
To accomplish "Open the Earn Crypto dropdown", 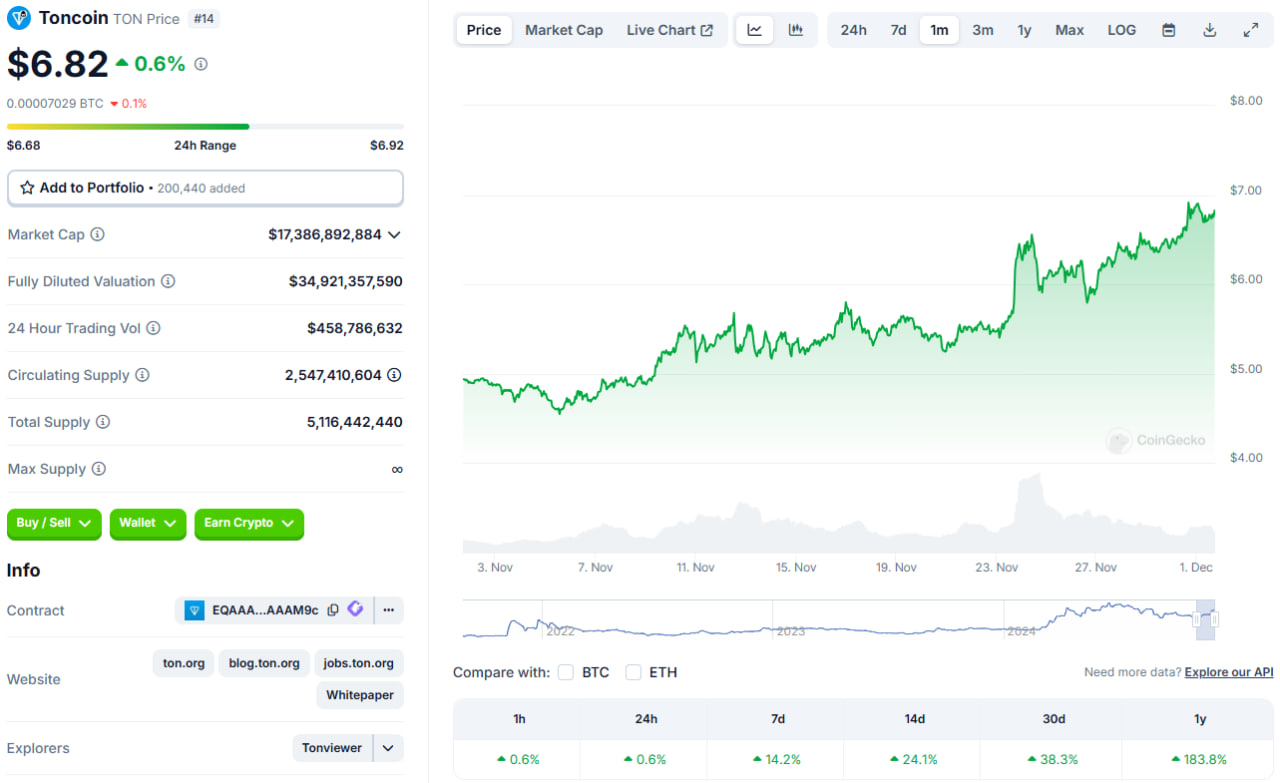I will click(249, 523).
